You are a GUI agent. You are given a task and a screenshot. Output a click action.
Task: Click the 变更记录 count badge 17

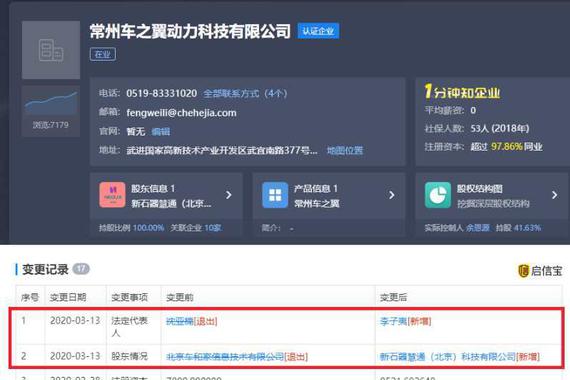81,269
